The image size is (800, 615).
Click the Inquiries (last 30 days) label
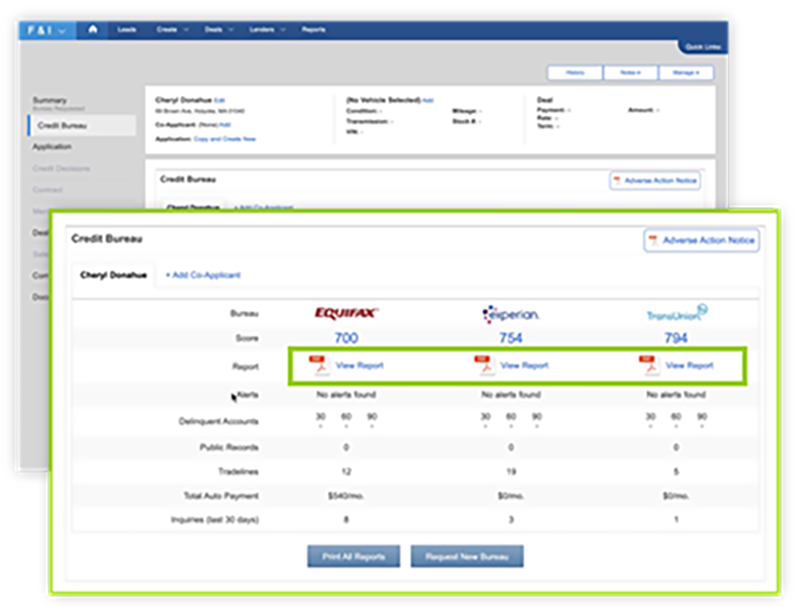(x=215, y=520)
